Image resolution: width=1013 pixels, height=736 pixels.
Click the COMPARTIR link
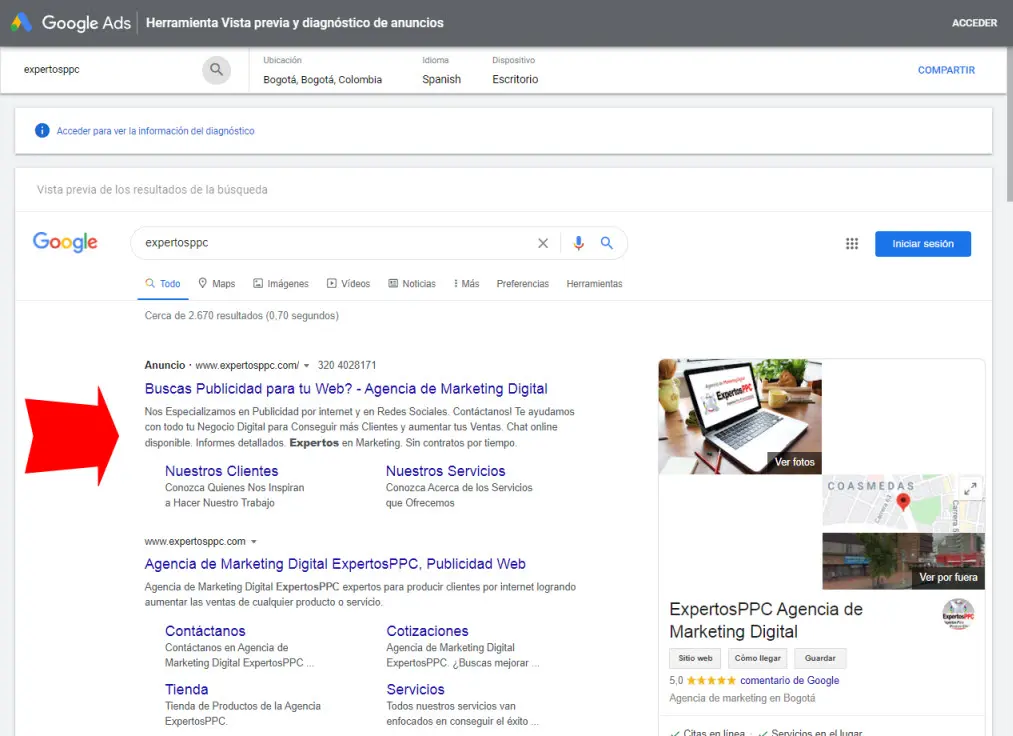[946, 70]
